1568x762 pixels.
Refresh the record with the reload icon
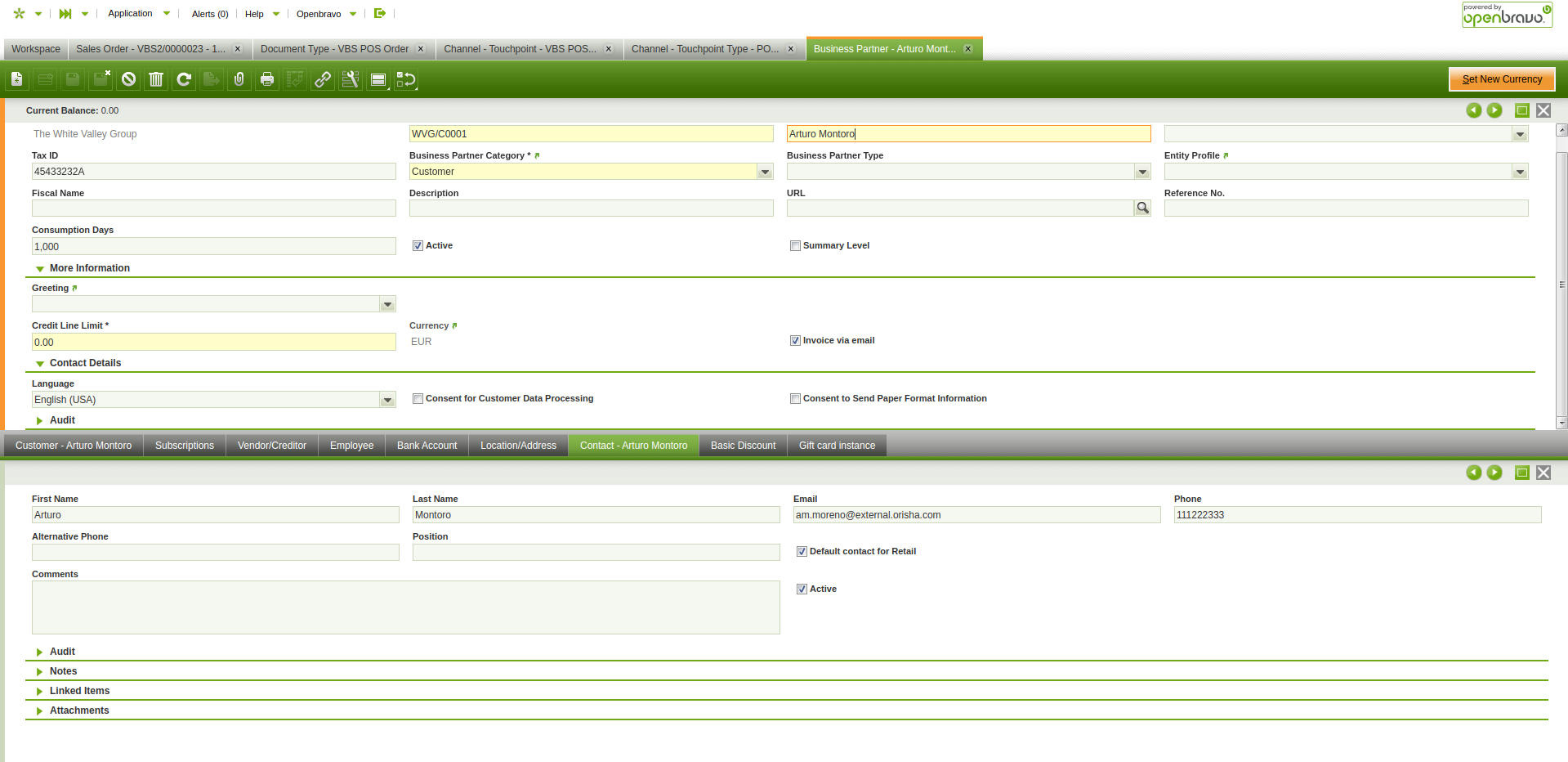point(184,79)
